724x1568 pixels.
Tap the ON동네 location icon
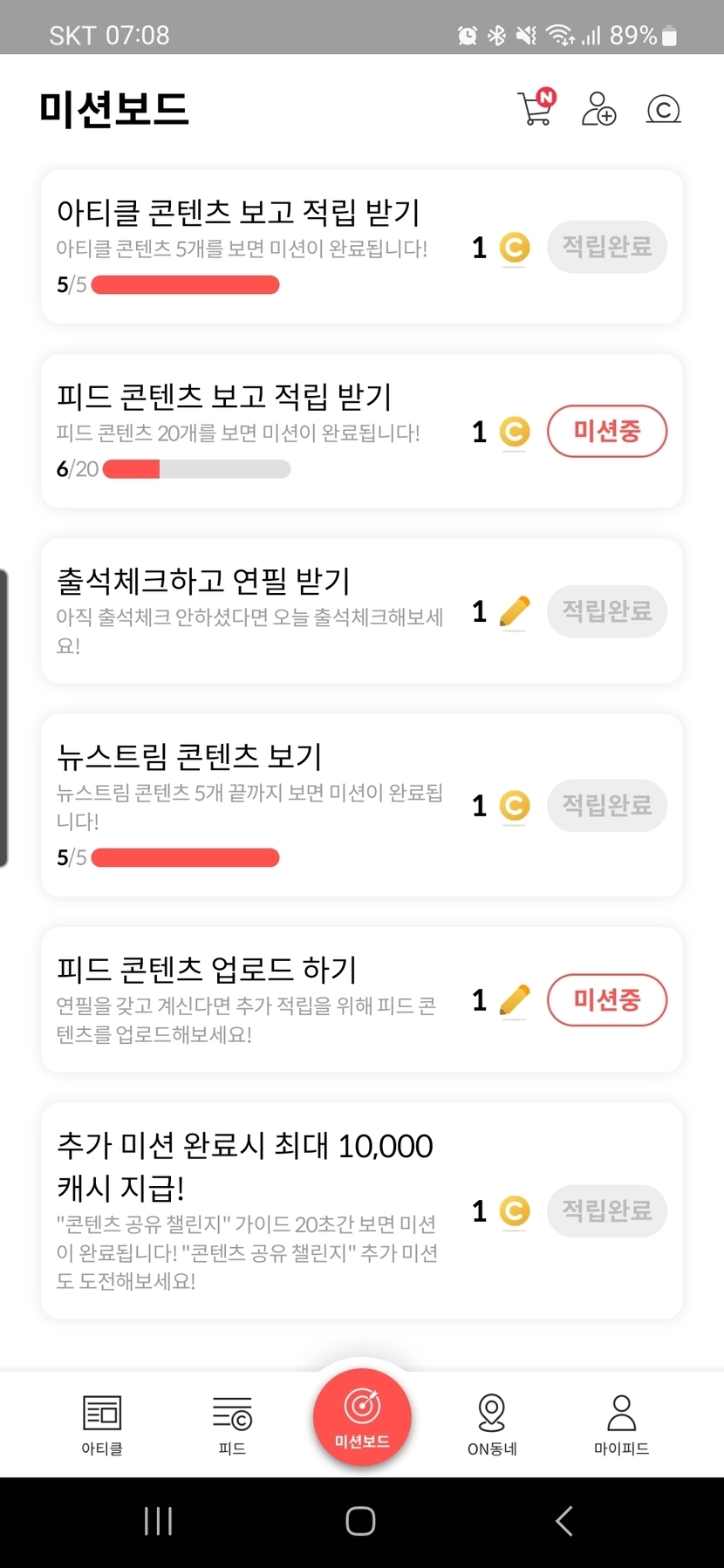pos(492,1414)
